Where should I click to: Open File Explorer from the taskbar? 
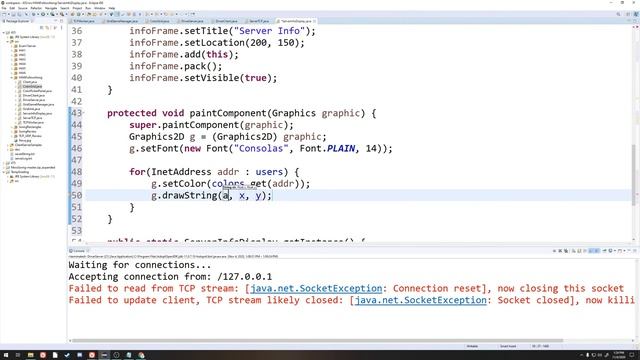tap(31, 355)
